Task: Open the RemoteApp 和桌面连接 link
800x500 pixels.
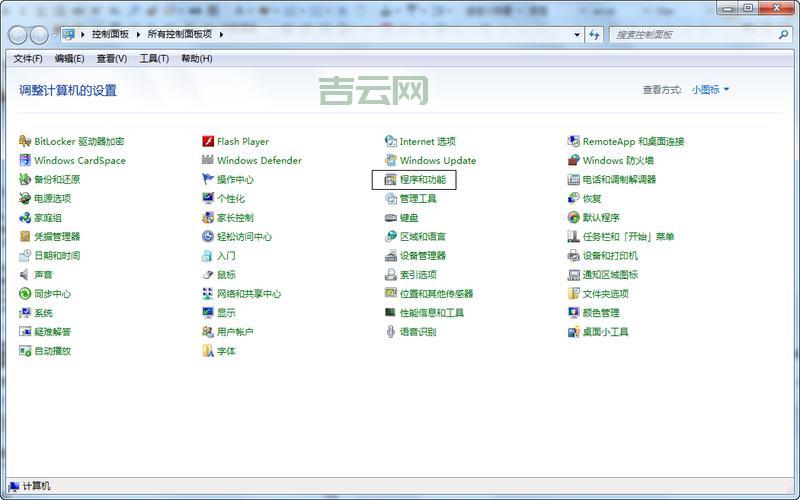Action: (633, 141)
